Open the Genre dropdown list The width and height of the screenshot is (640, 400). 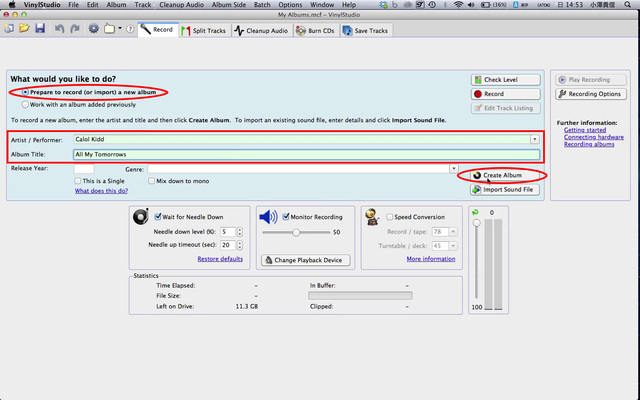(x=452, y=169)
